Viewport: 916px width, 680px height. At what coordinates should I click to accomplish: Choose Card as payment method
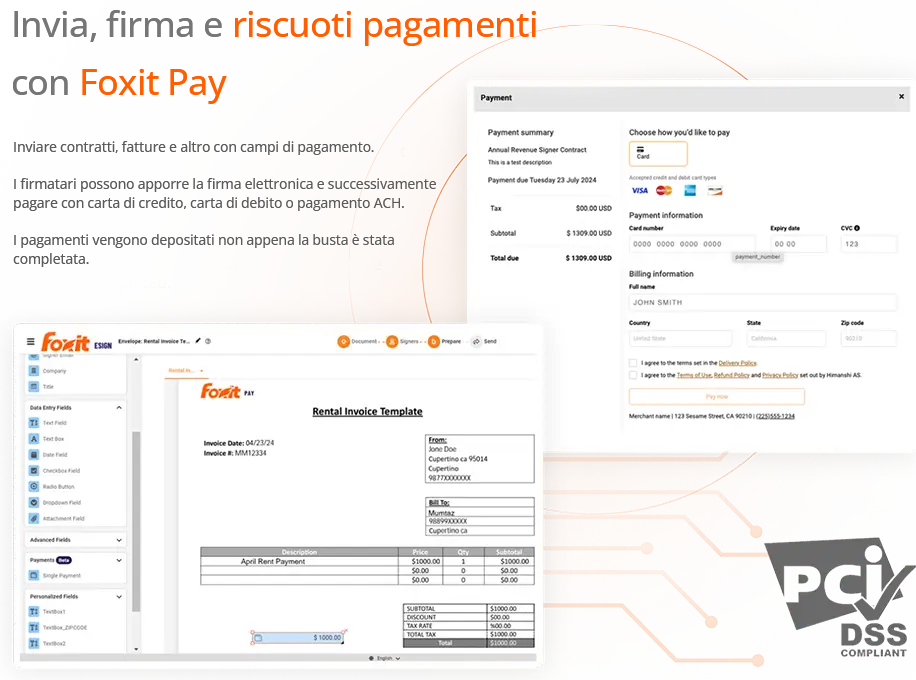658,153
